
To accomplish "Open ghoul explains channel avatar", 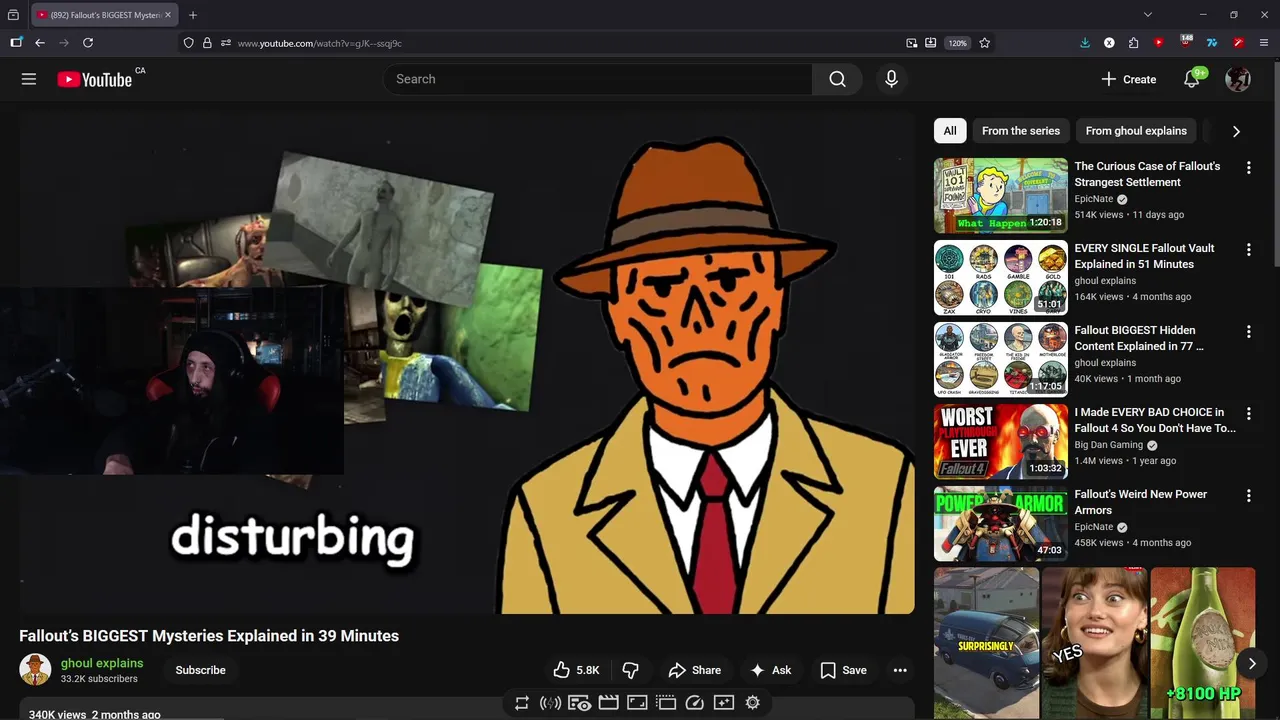I will click(35, 670).
